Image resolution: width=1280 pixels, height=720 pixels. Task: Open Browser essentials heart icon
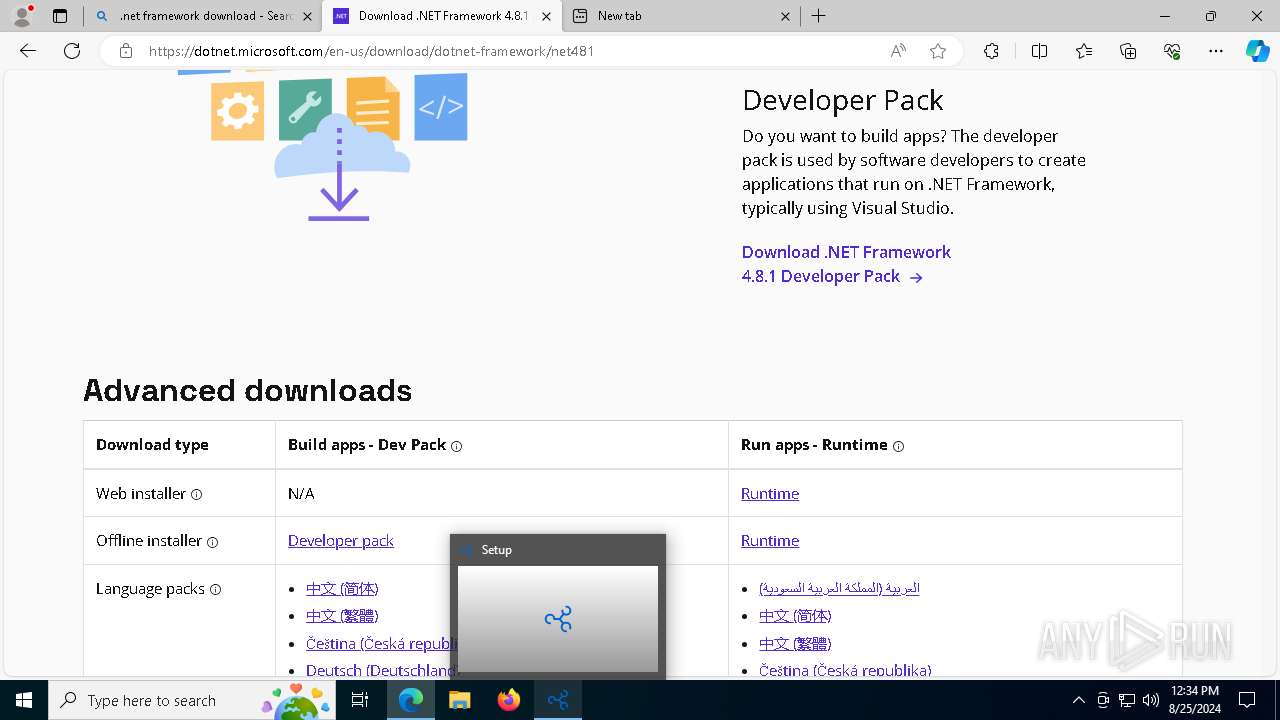(x=1172, y=51)
